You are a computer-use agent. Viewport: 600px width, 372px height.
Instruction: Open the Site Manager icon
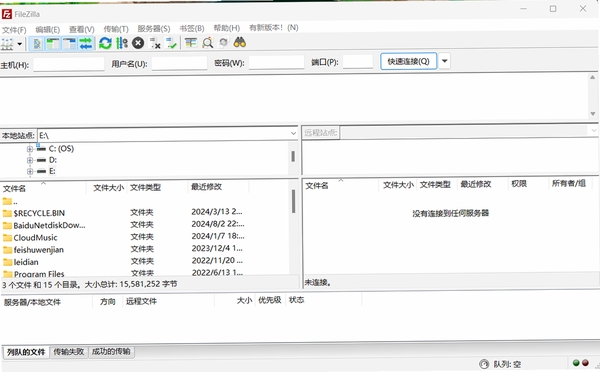tap(7, 44)
